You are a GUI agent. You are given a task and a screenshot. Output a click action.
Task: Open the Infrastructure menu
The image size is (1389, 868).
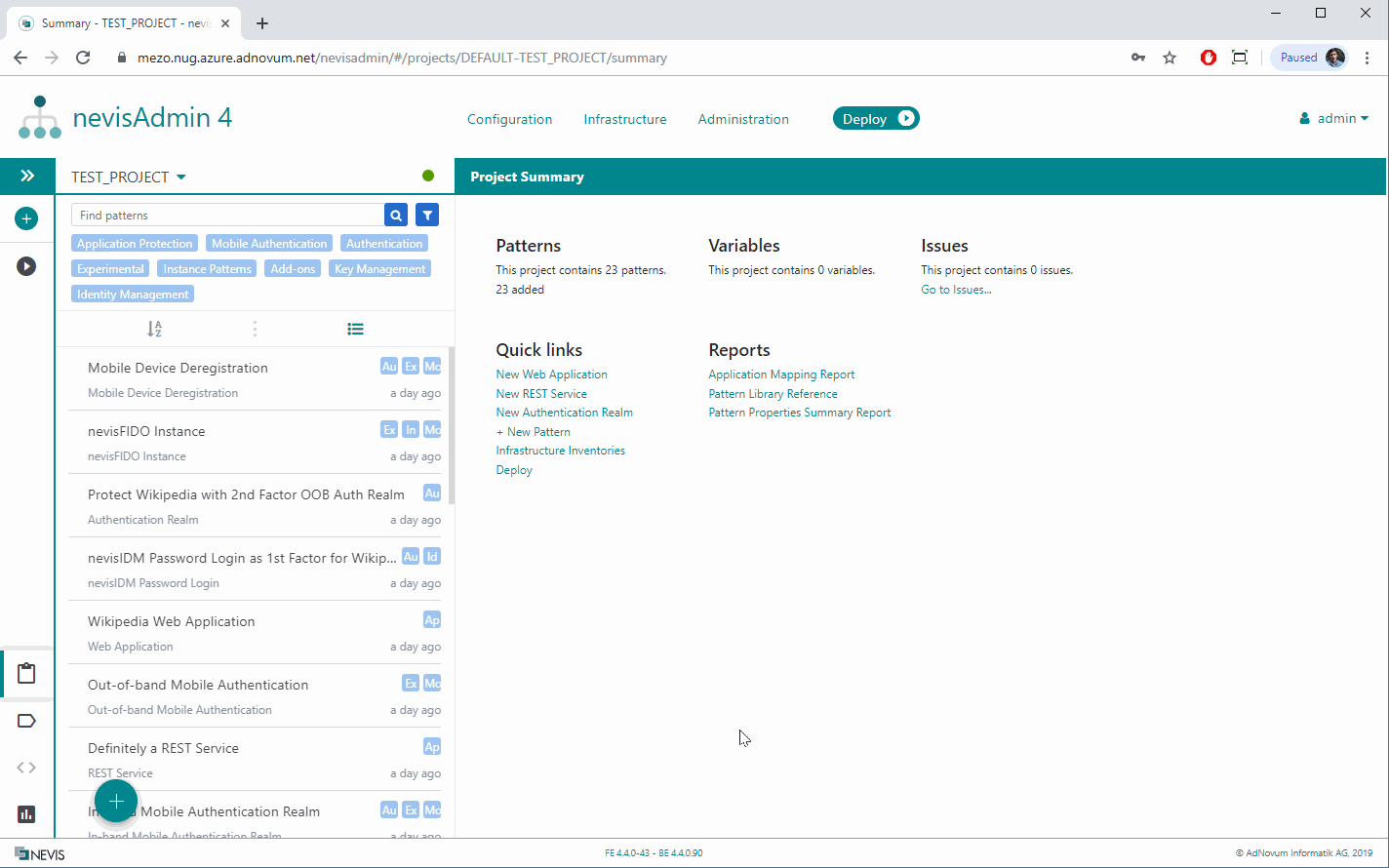(625, 119)
